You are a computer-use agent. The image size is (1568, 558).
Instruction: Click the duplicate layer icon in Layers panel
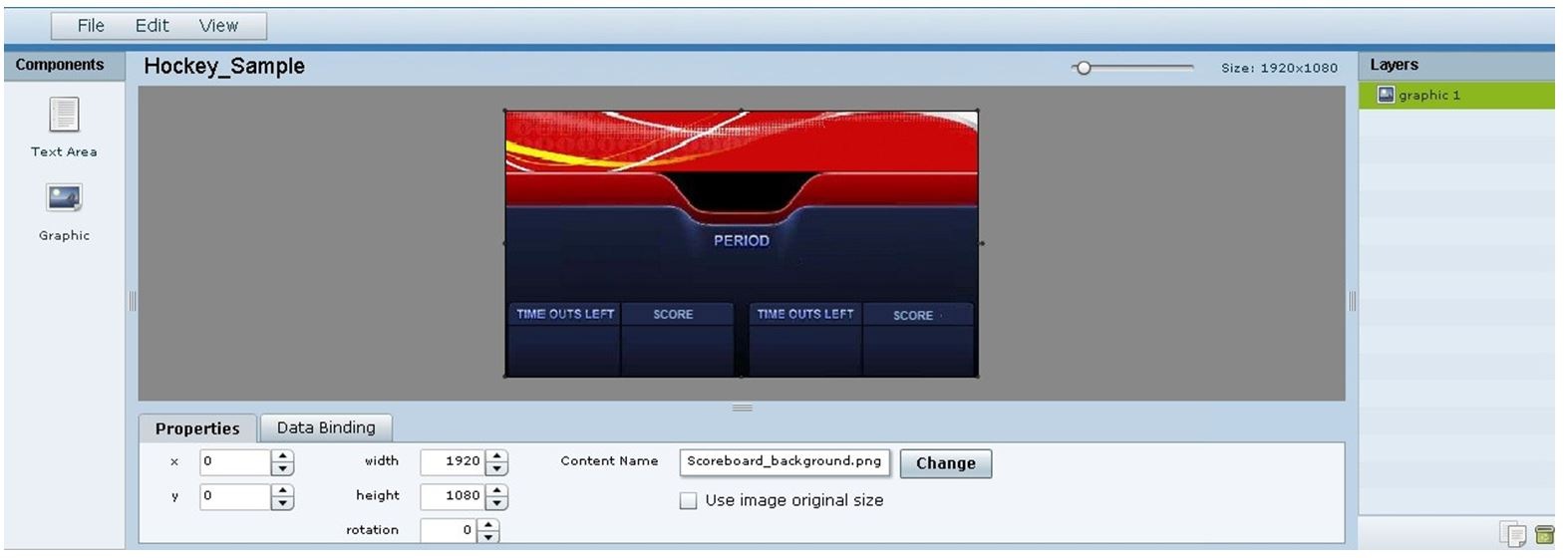pos(1513,535)
